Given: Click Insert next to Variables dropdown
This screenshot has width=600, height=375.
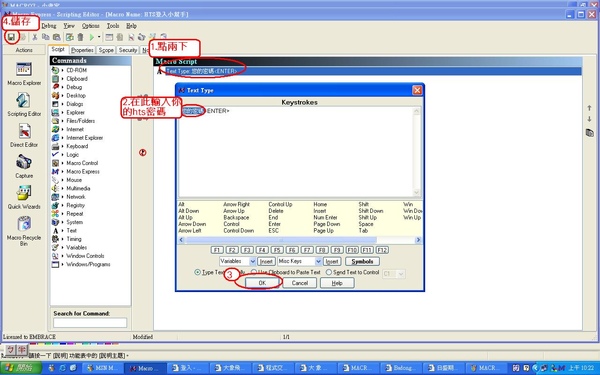Looking at the screenshot, I should tap(266, 261).
